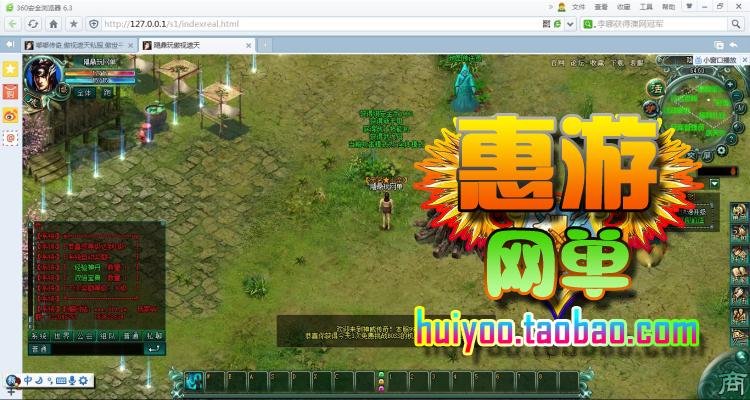Toggle sound with the minimap speaker icon

pyautogui.click(x=737, y=126)
